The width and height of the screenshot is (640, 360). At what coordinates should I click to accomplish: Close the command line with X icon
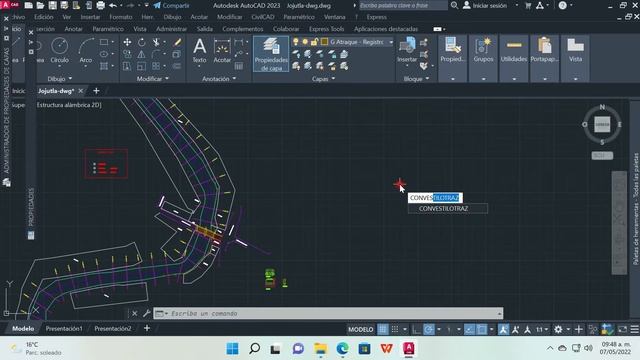(x=135, y=313)
